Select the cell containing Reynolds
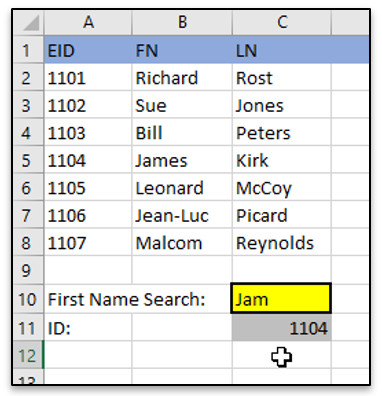The image size is (382, 396). pyautogui.click(x=282, y=242)
